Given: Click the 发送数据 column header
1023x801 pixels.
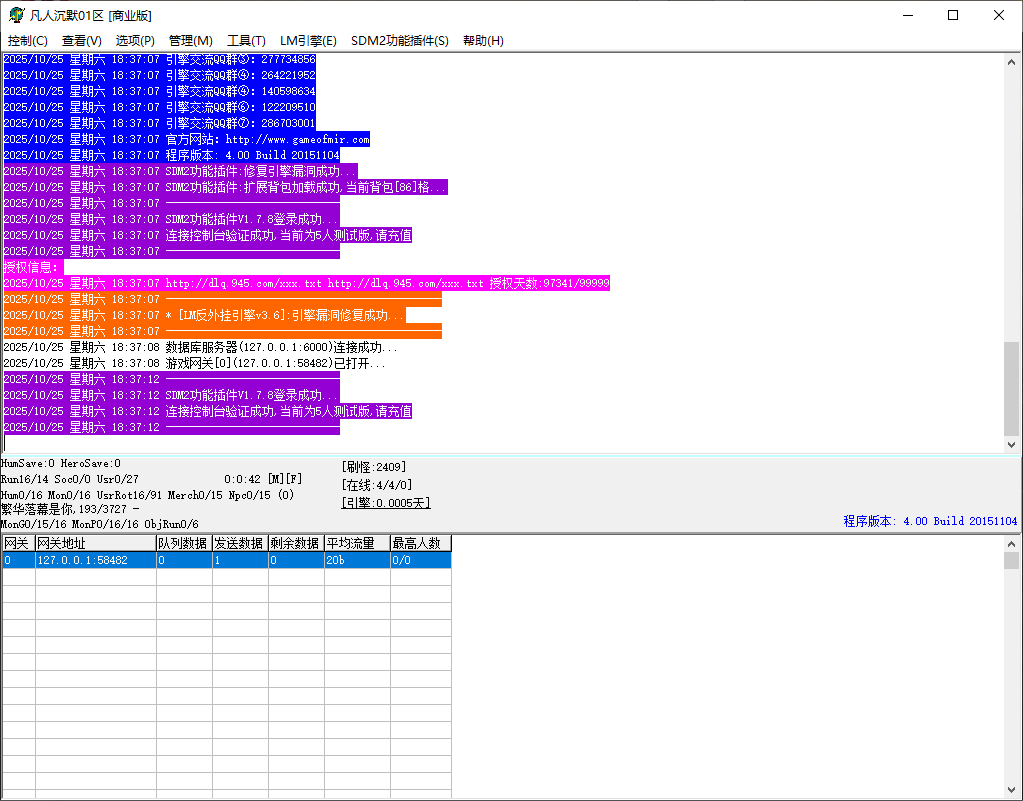Looking at the screenshot, I should coord(239,543).
